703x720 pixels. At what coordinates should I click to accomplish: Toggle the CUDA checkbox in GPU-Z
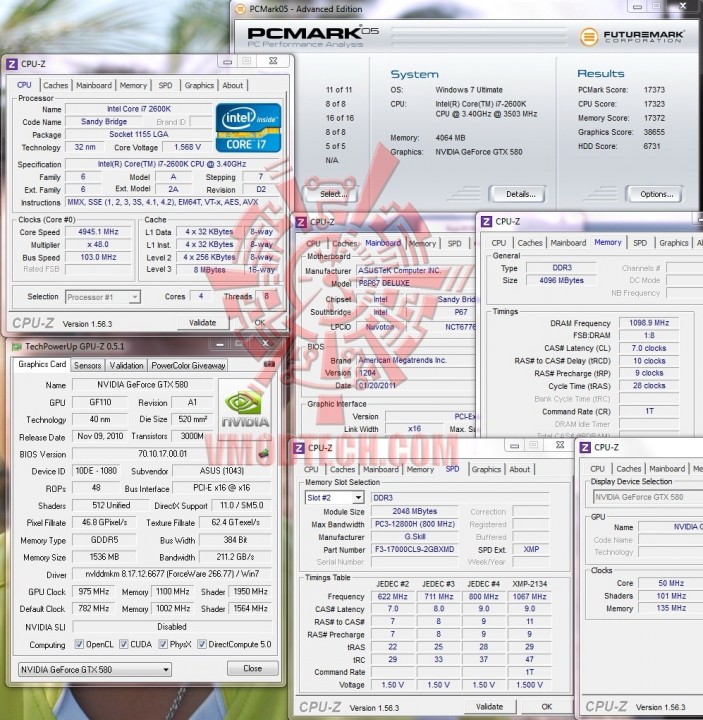pyautogui.click(x=124, y=644)
